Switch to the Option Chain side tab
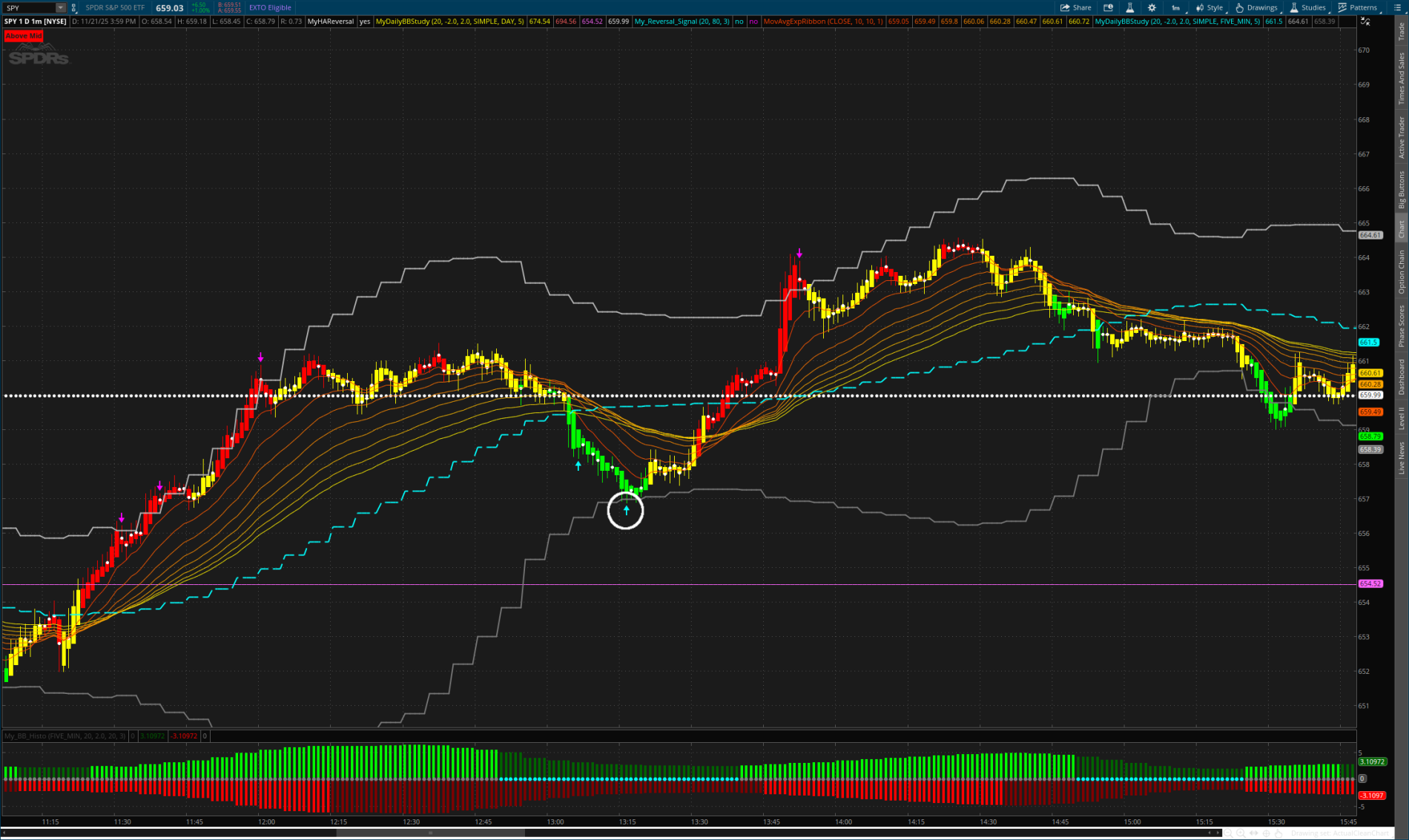Image resolution: width=1409 pixels, height=840 pixels. 1402,271
